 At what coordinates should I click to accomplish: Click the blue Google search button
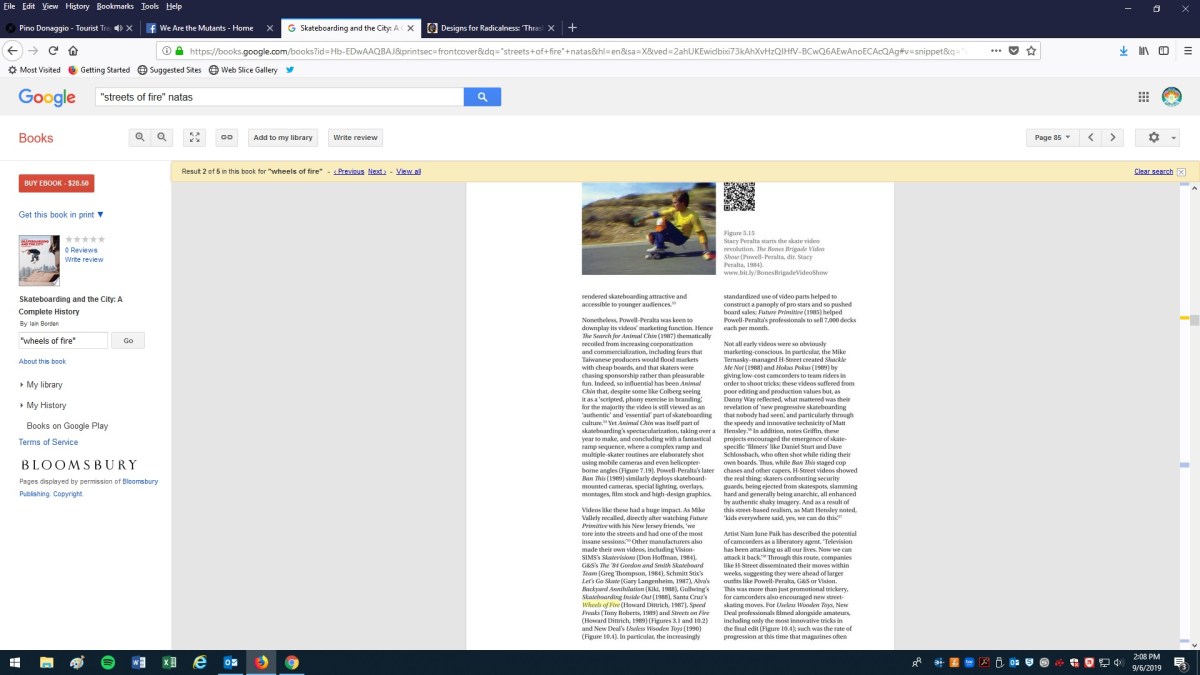point(482,97)
